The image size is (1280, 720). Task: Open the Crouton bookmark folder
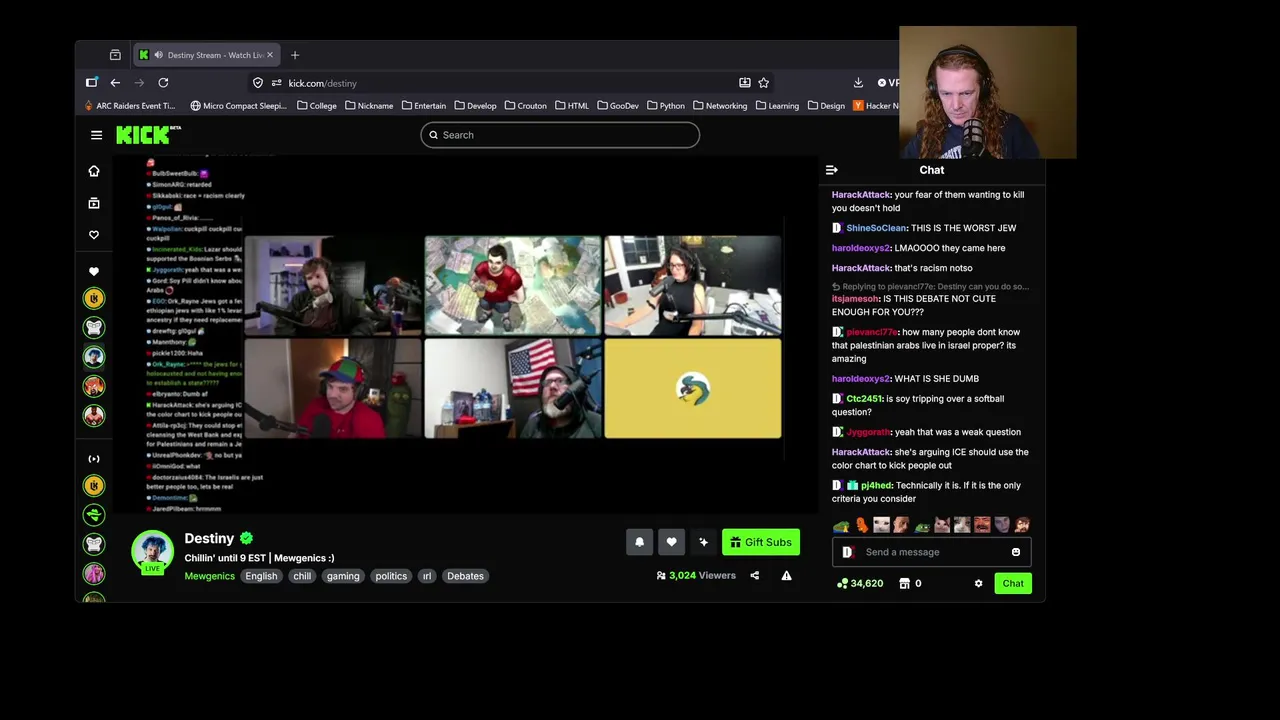click(526, 105)
